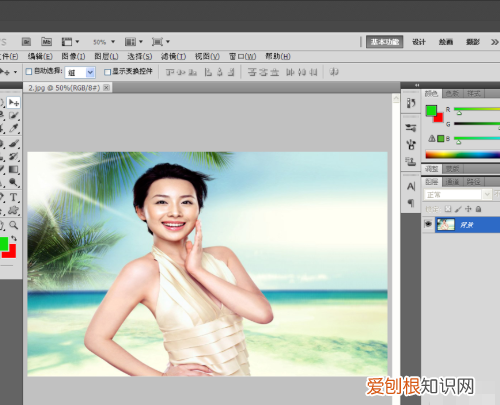Open the 正常 blend mode dropdown
500x405 pixels.
pos(458,194)
